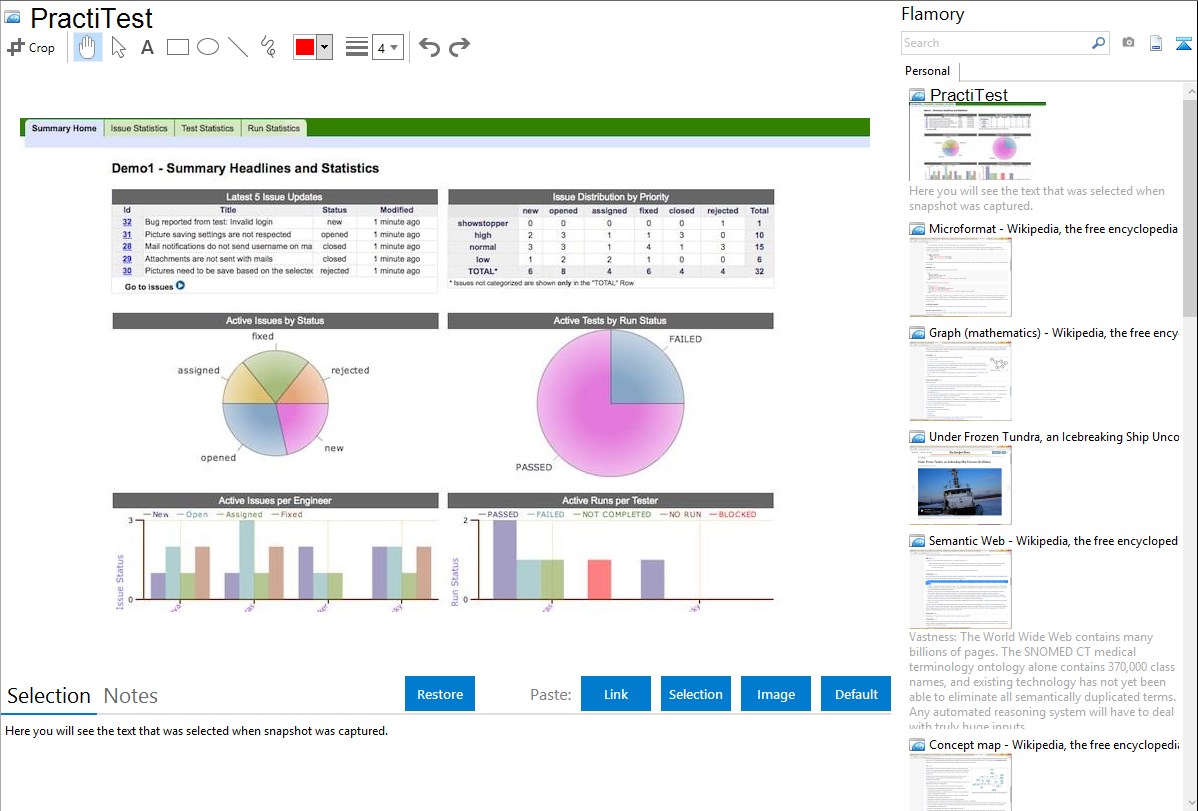Open Semantic Web snapshot title

(x=1053, y=540)
